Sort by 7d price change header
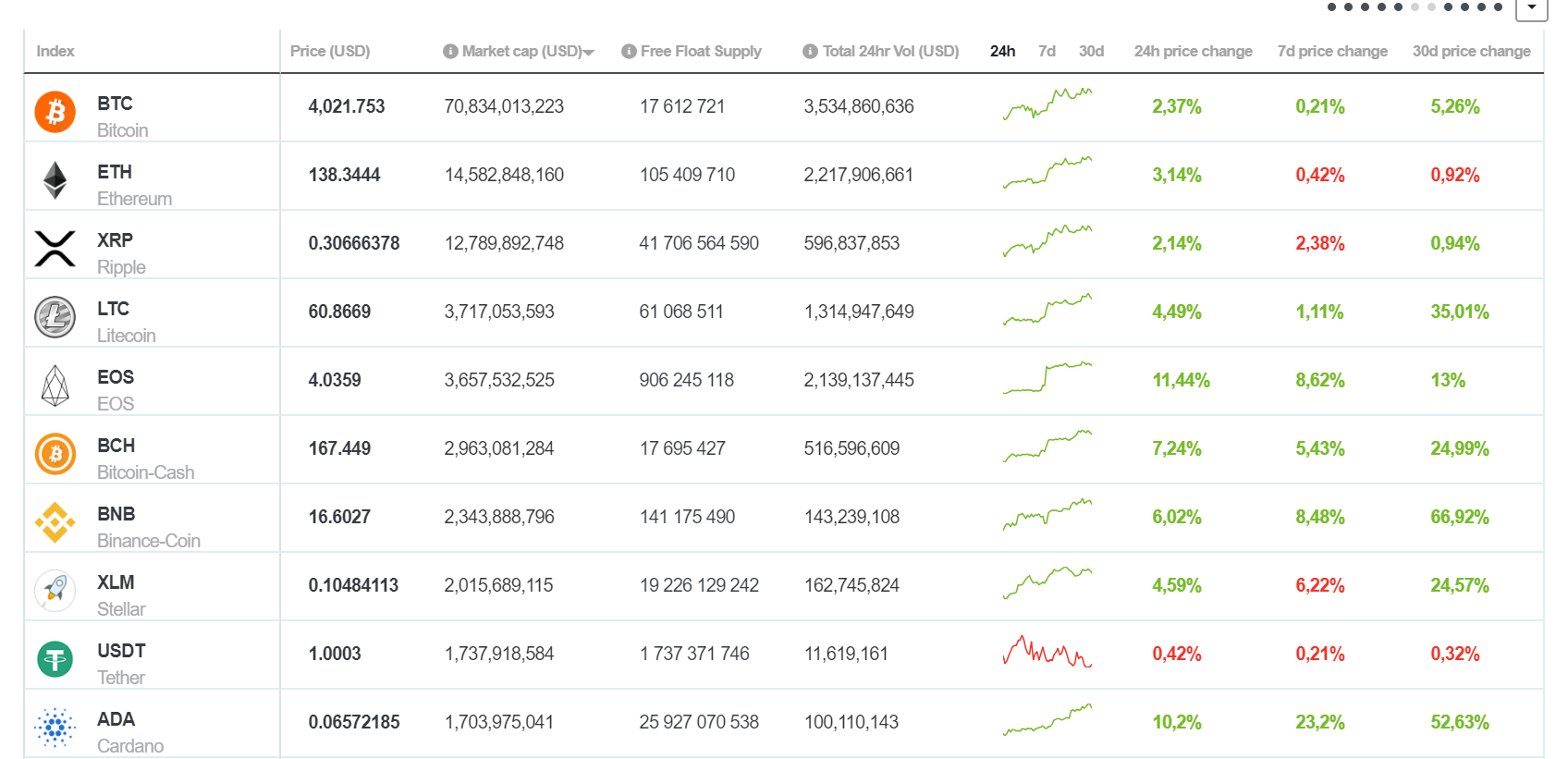Screen dimensions: 1568x759 click(x=1332, y=51)
